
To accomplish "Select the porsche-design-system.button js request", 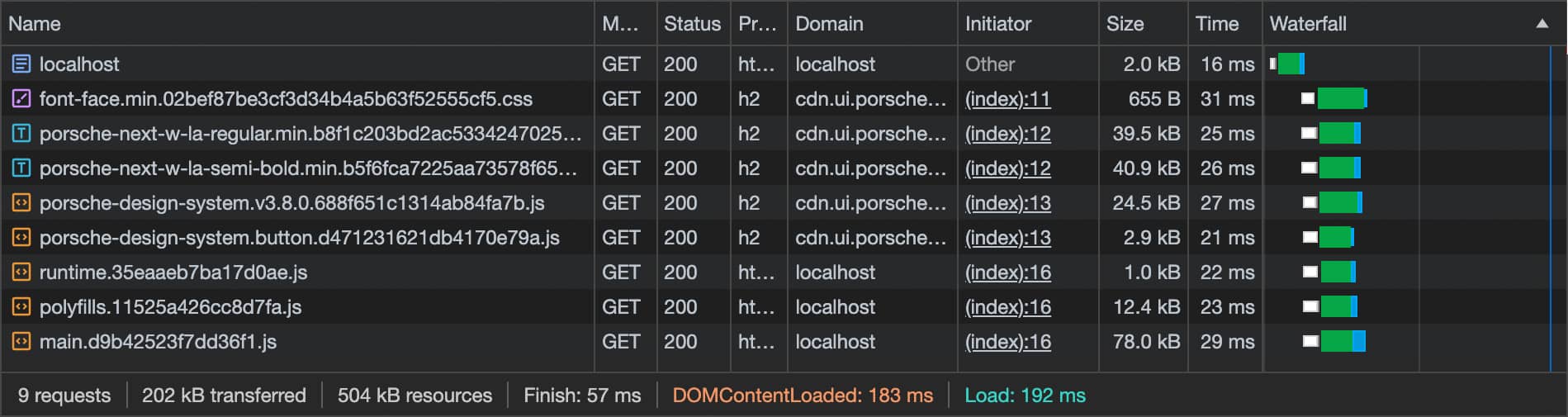I will point(300,238).
